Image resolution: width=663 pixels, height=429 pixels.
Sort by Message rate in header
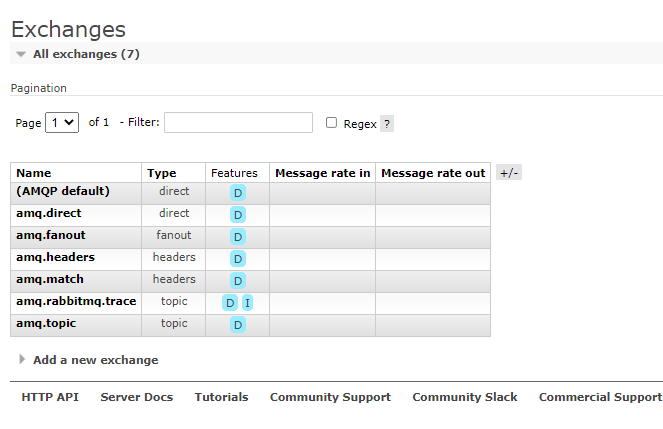(x=323, y=173)
